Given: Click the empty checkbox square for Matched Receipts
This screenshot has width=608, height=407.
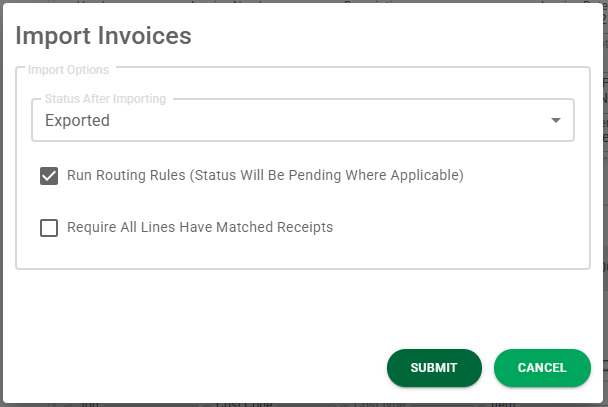Looking at the screenshot, I should click(49, 228).
